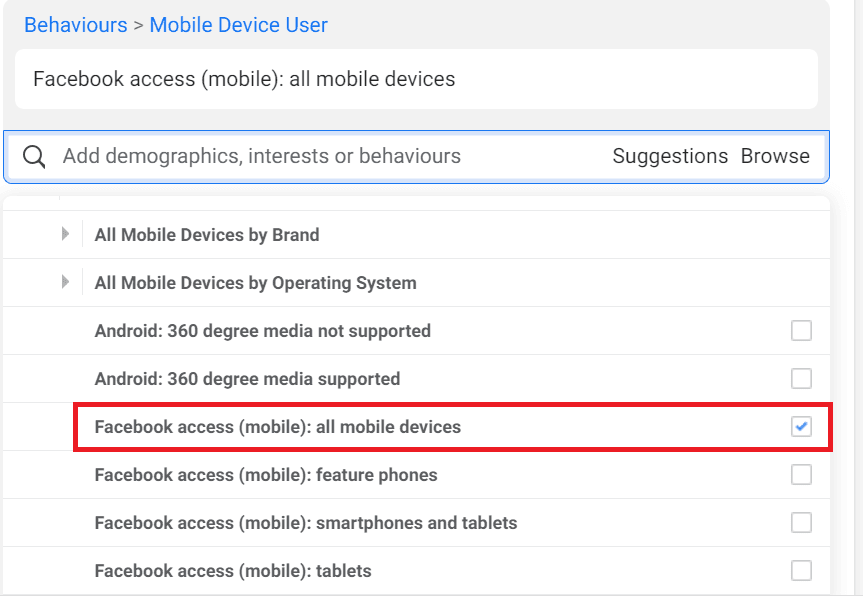
Task: Check Facebook access (mobile): smartphones and tablets
Action: point(801,523)
